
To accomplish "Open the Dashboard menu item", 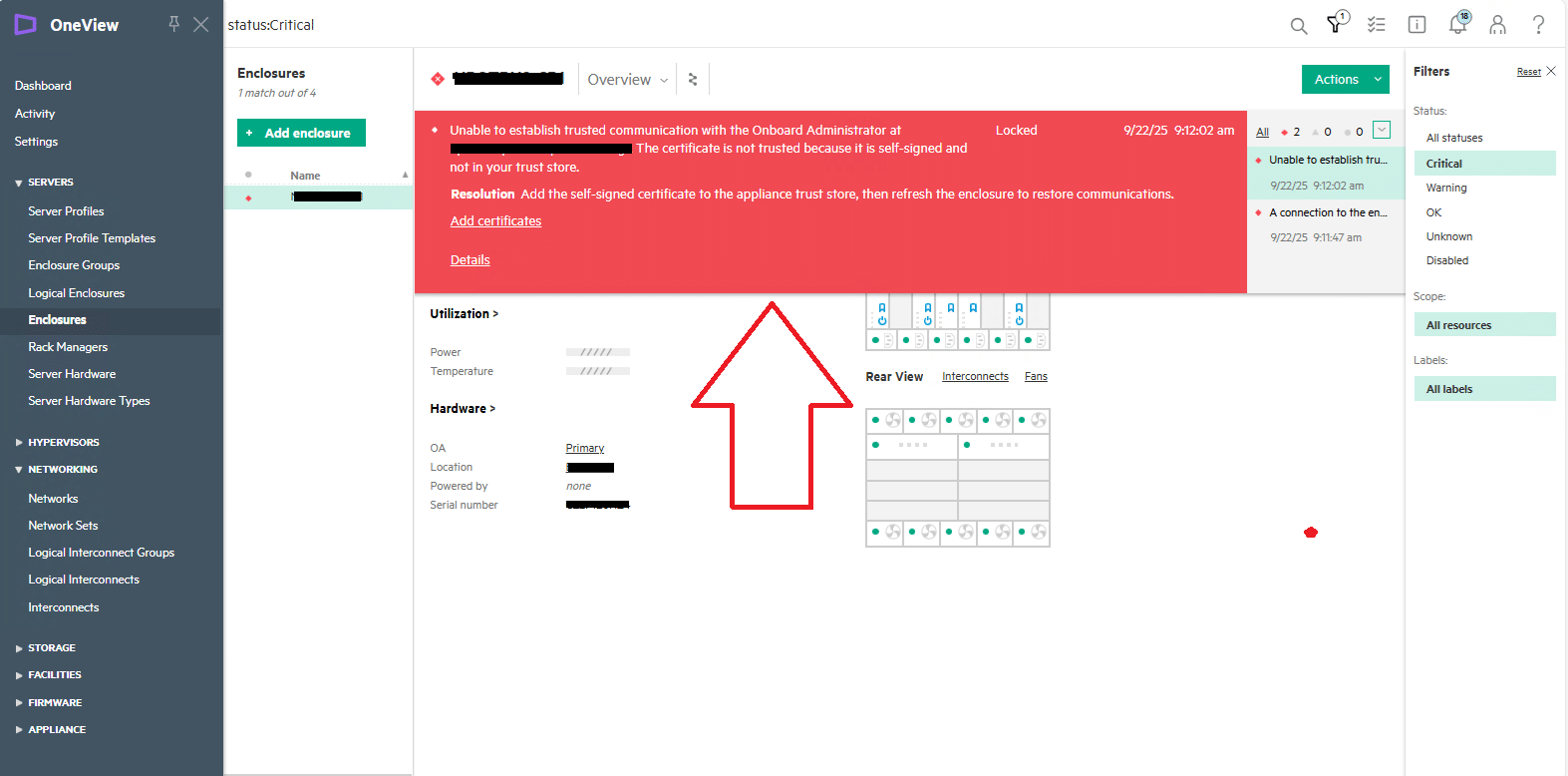I will (x=43, y=86).
